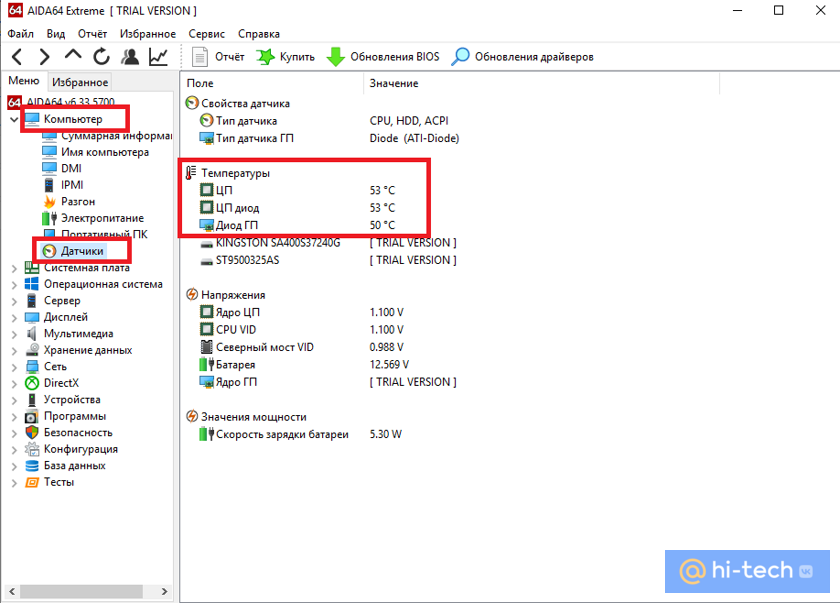Open the graph chart toolbar icon
The height and width of the screenshot is (603, 840).
[x=158, y=56]
